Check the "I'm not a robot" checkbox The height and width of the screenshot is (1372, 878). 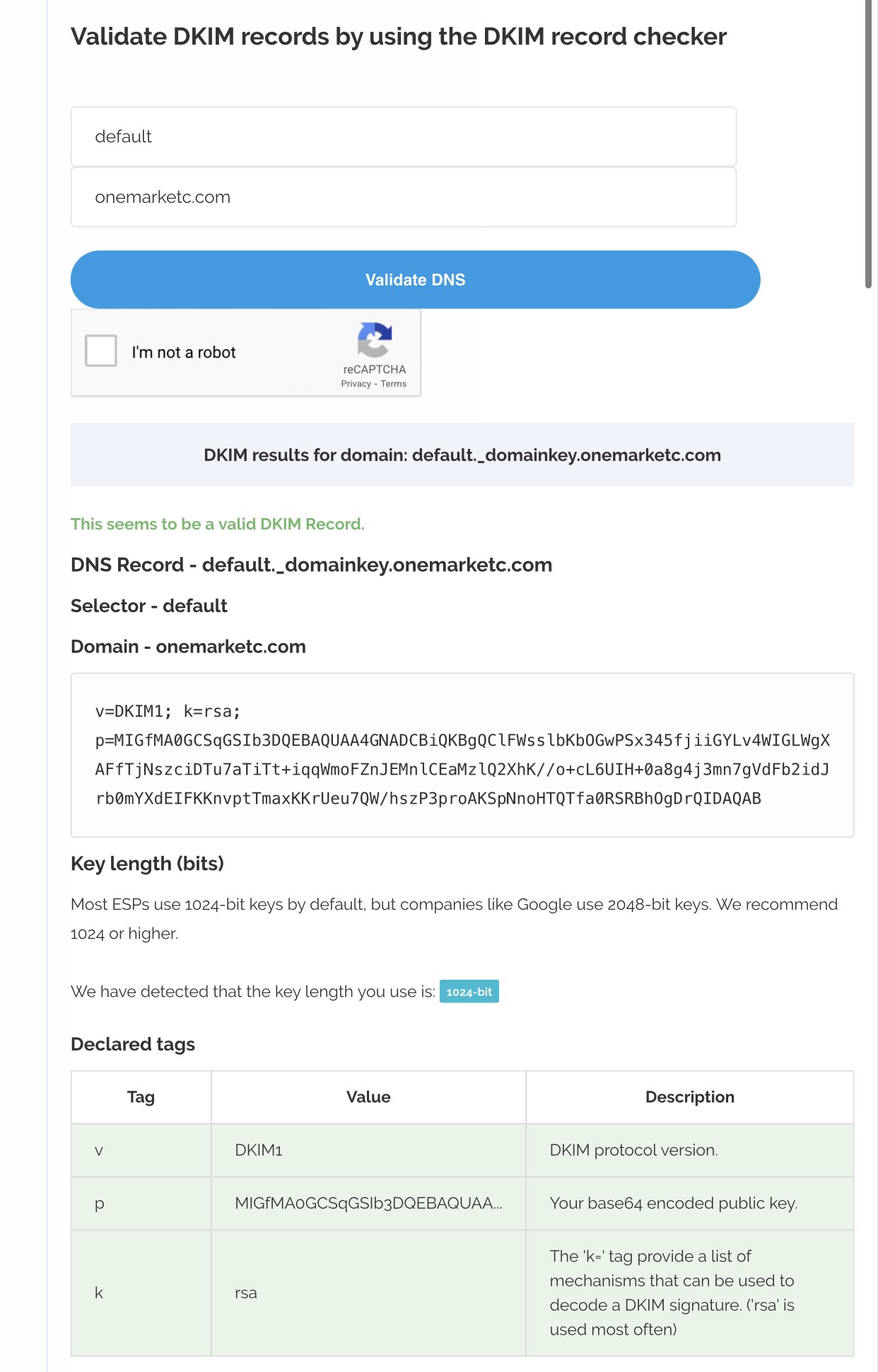100,349
